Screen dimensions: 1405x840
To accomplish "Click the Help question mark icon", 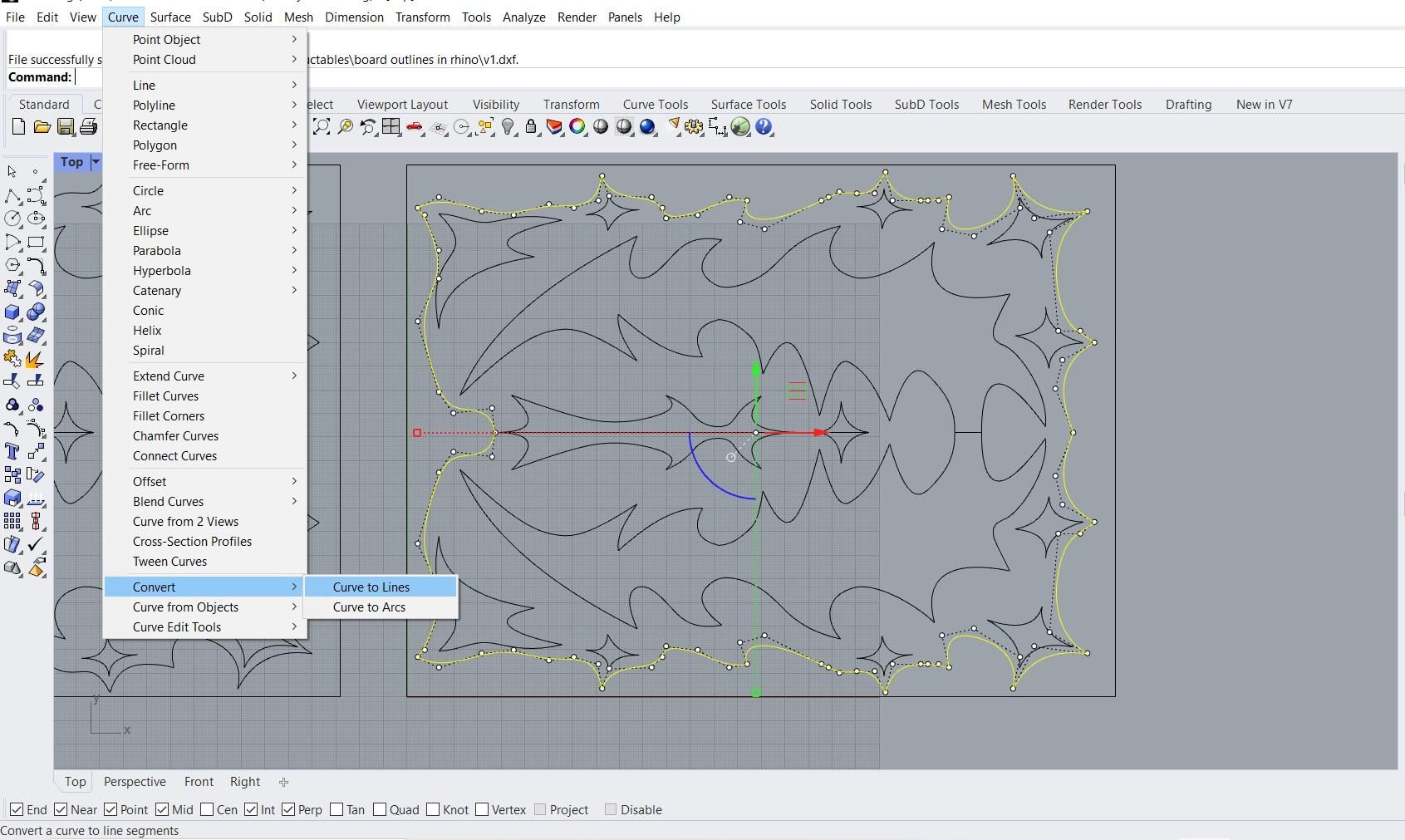I will pos(764,127).
